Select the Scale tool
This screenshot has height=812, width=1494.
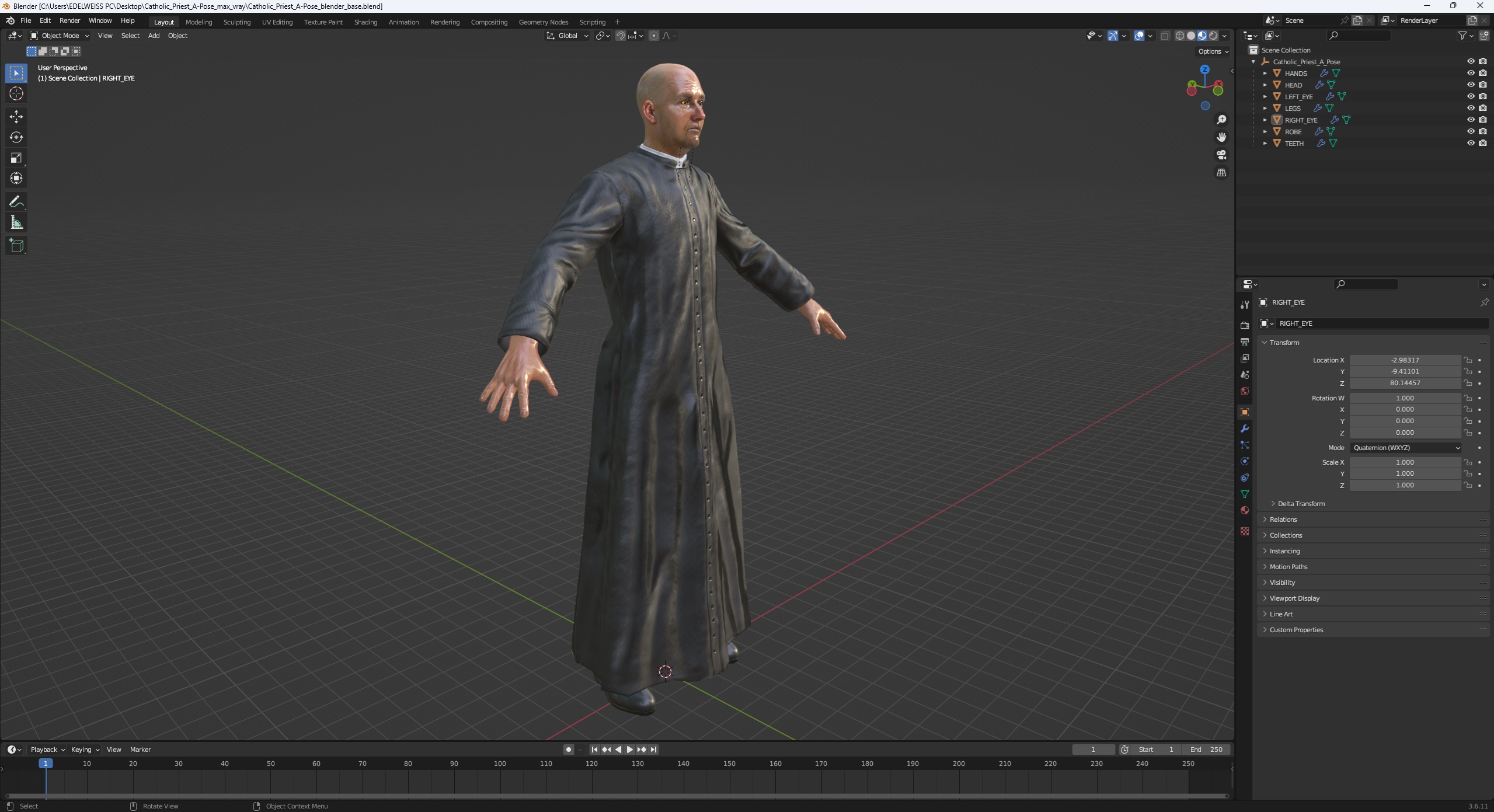coord(16,158)
